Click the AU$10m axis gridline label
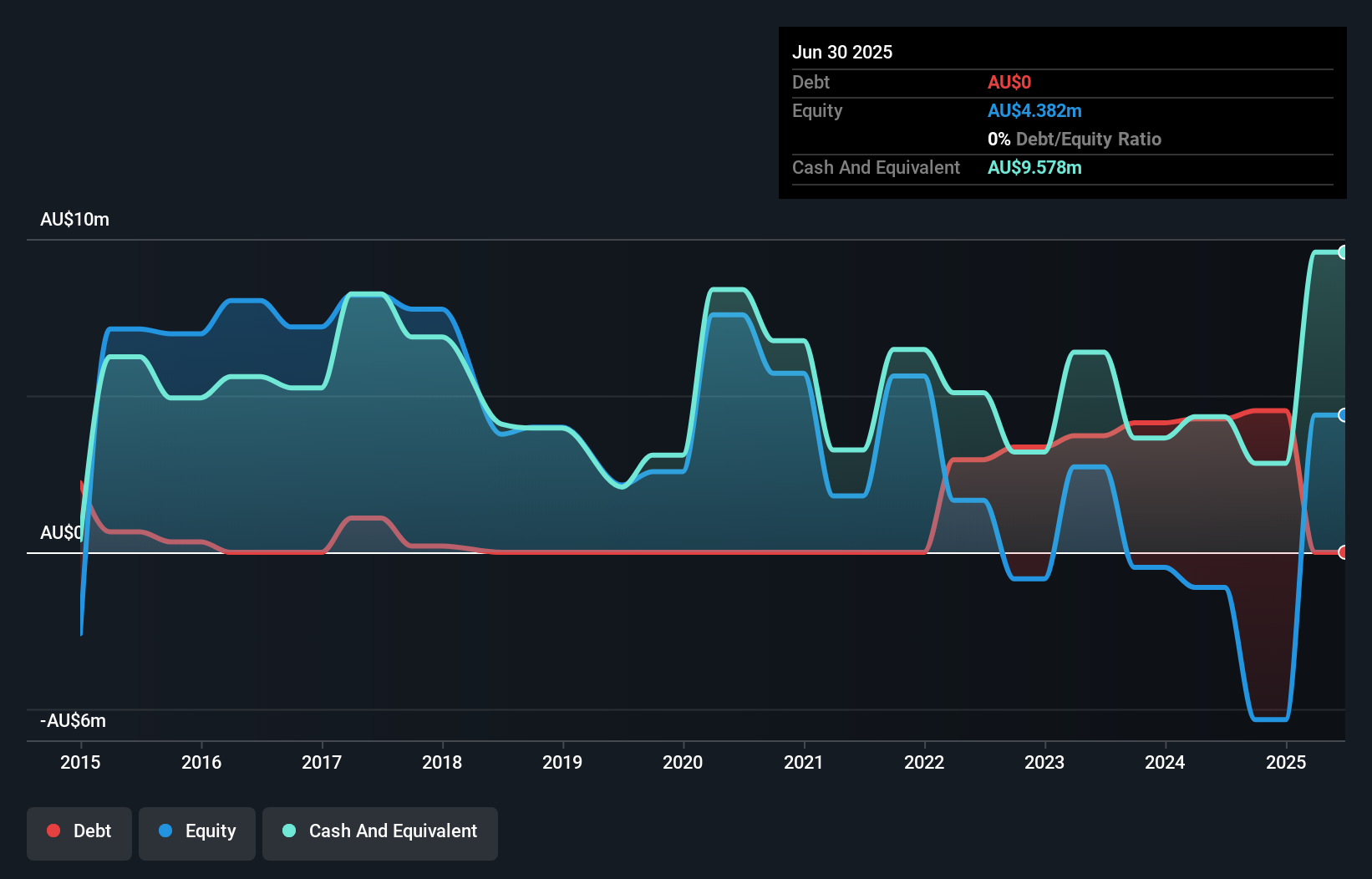 [74, 219]
